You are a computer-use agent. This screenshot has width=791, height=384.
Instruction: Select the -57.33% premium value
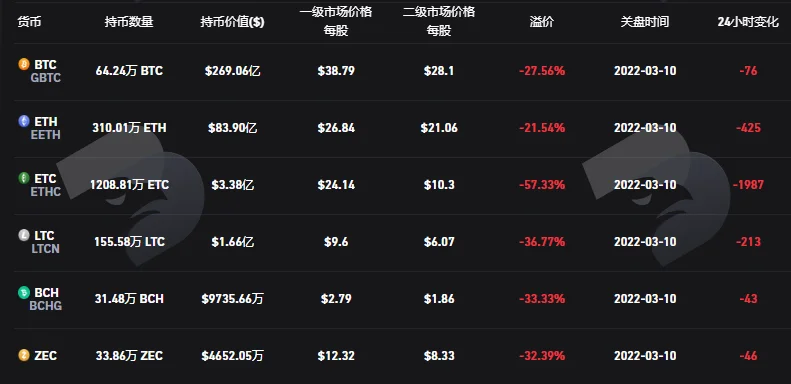(542, 185)
